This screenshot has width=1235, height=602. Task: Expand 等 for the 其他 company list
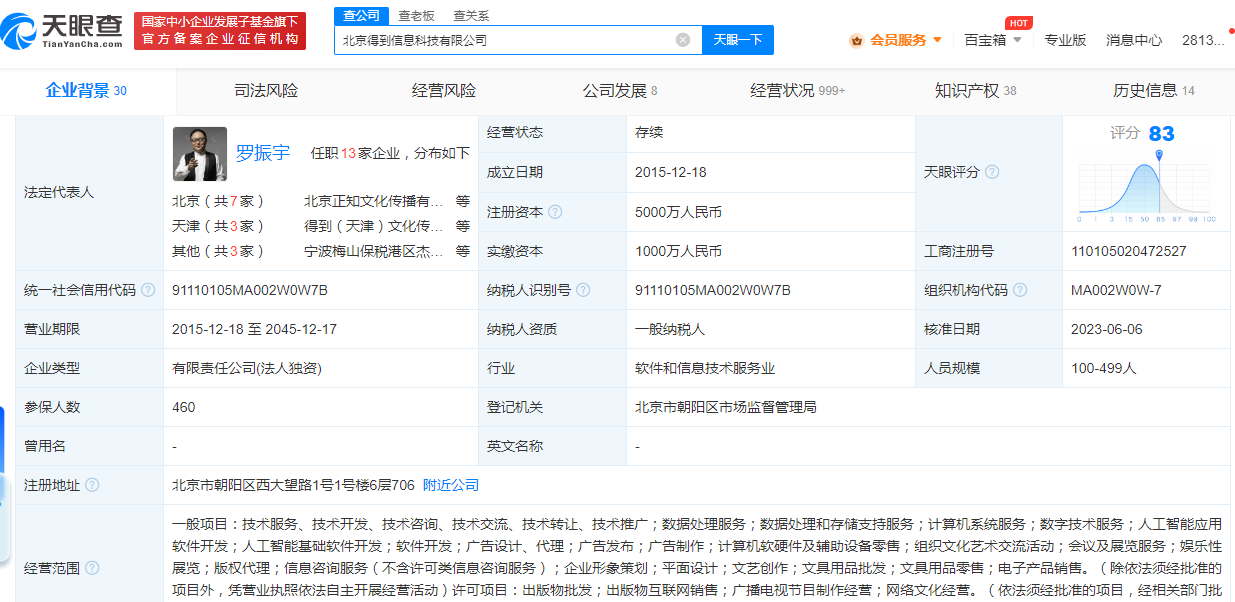pyautogui.click(x=463, y=251)
